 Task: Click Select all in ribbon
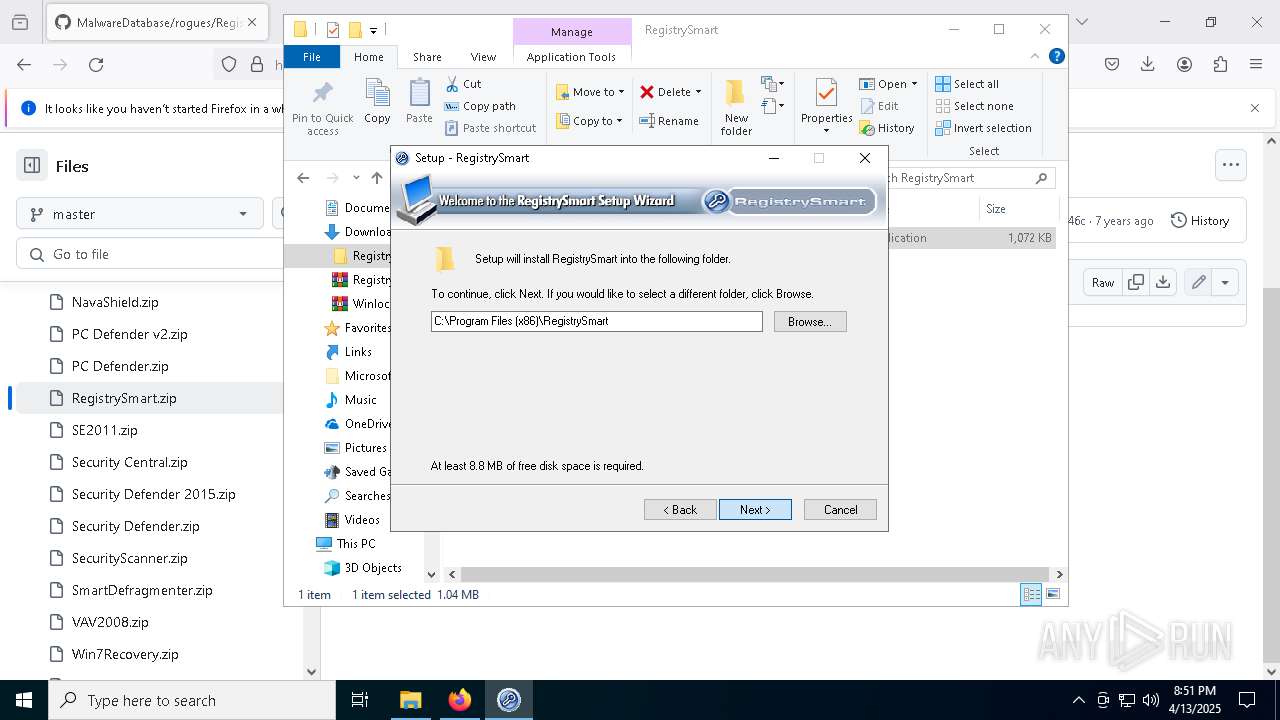967,84
